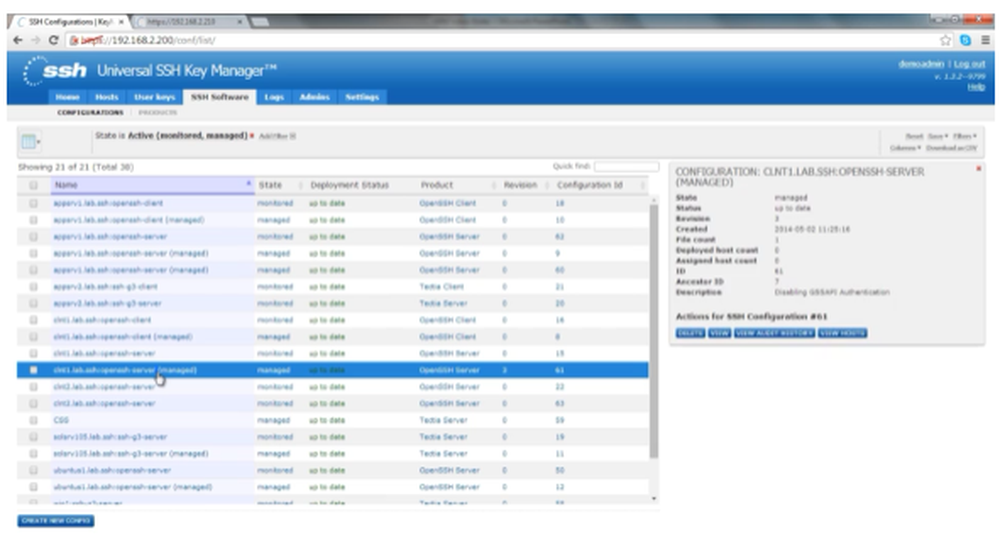Image resolution: width=1000 pixels, height=538 pixels.
Task: Tick the checkbox for the CSG row
Action: coord(33,420)
